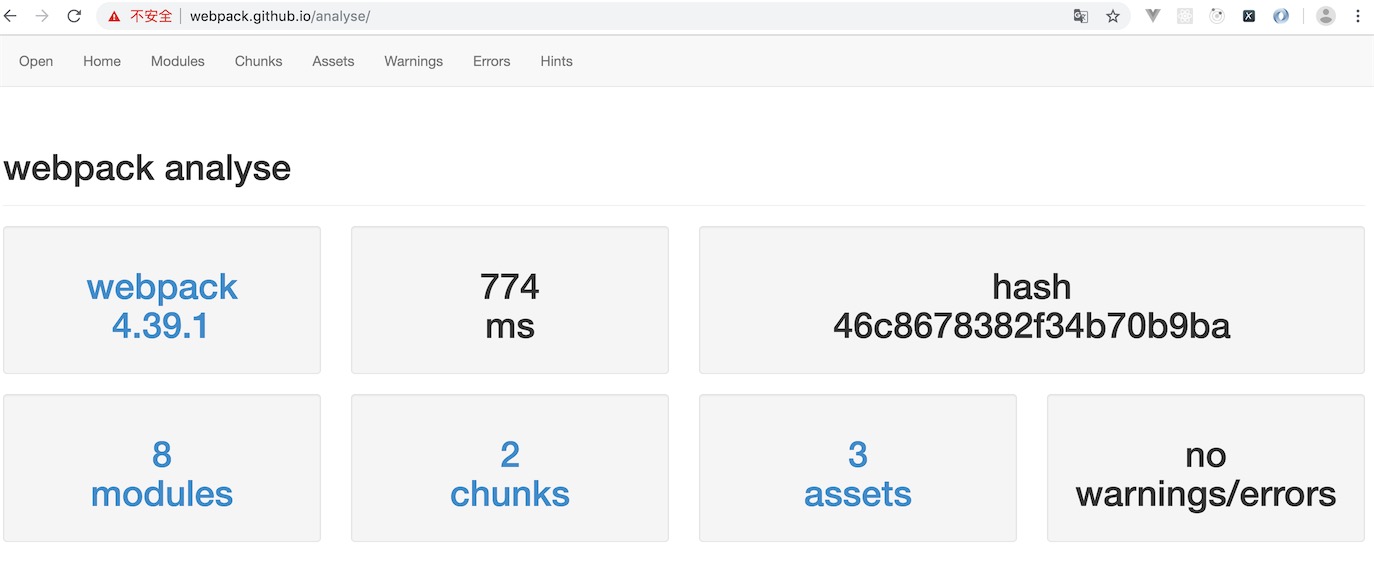Open the Errors nav tab
1374x573 pixels.
[492, 61]
